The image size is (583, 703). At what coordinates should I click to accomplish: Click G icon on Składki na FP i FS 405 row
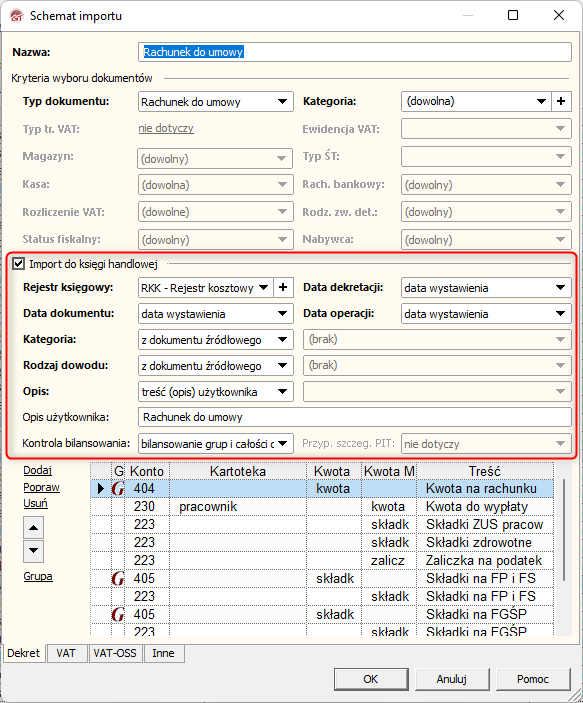pyautogui.click(x=118, y=578)
